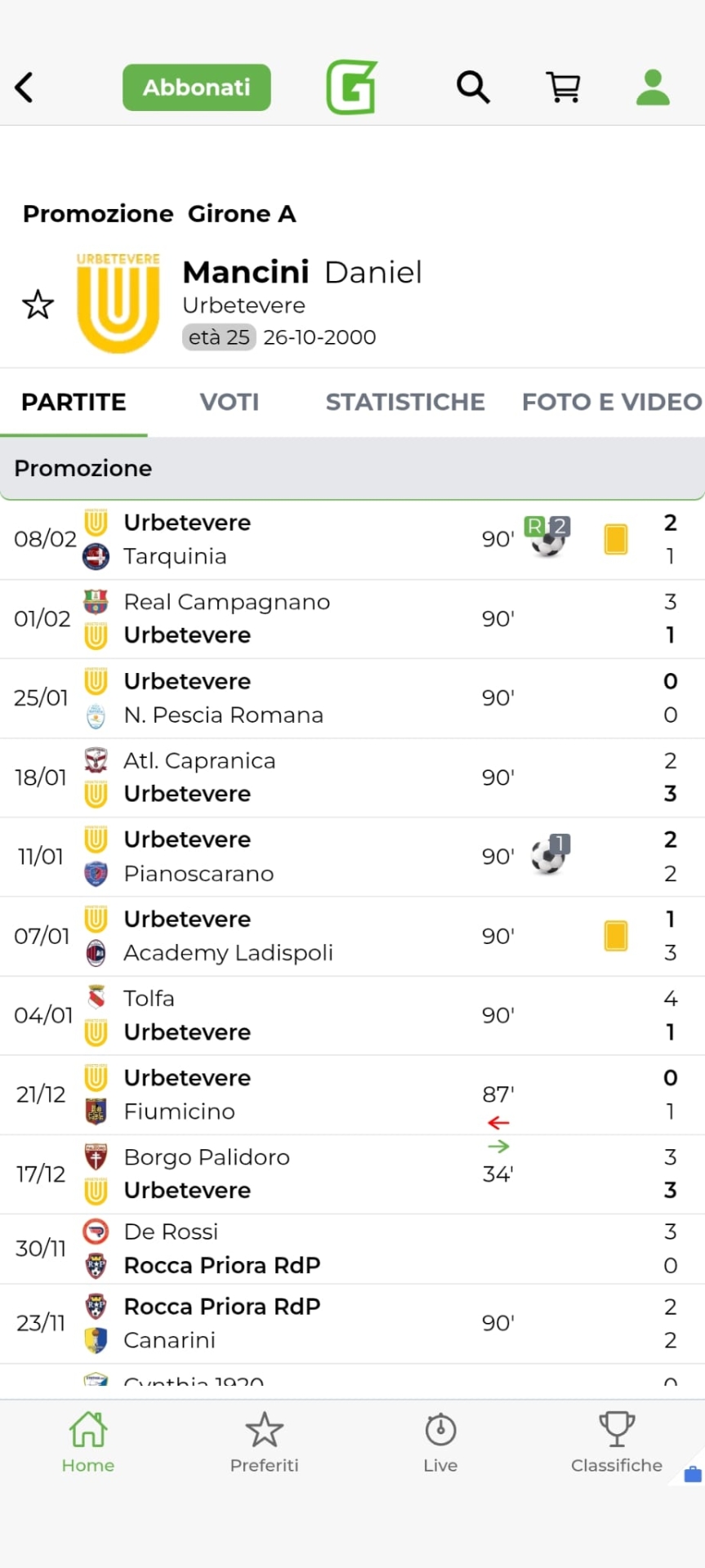
Task: Open Classifiche trophy in bottom navigation
Action: pos(616,1443)
